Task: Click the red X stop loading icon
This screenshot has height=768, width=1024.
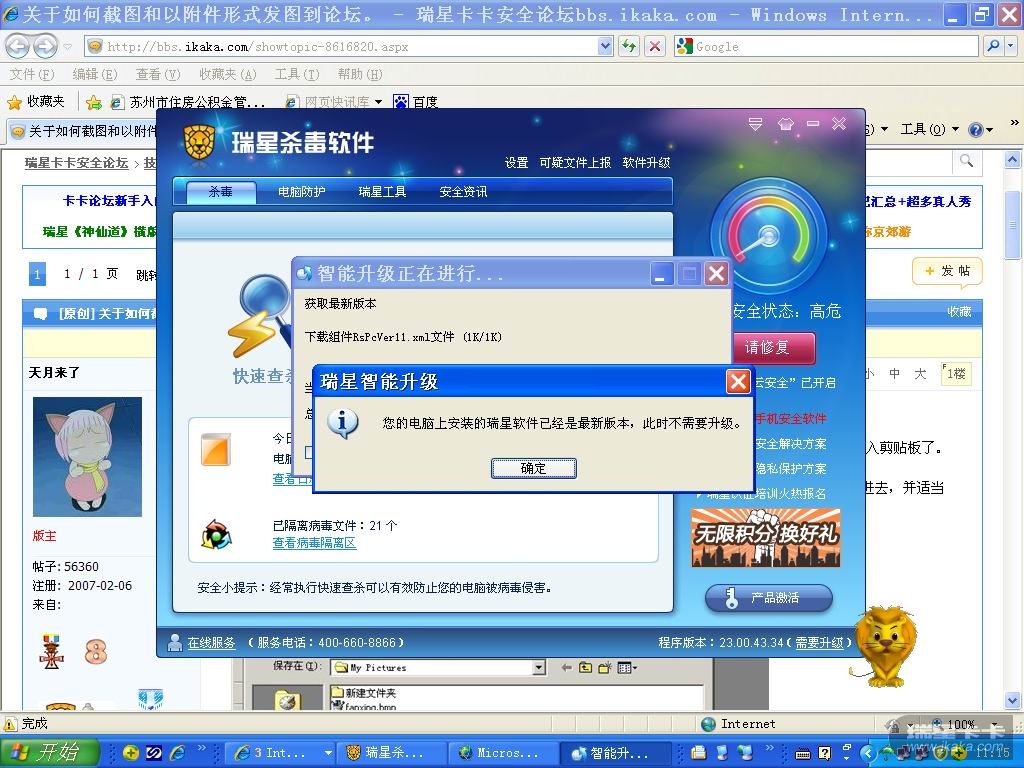Action: pyautogui.click(x=654, y=46)
